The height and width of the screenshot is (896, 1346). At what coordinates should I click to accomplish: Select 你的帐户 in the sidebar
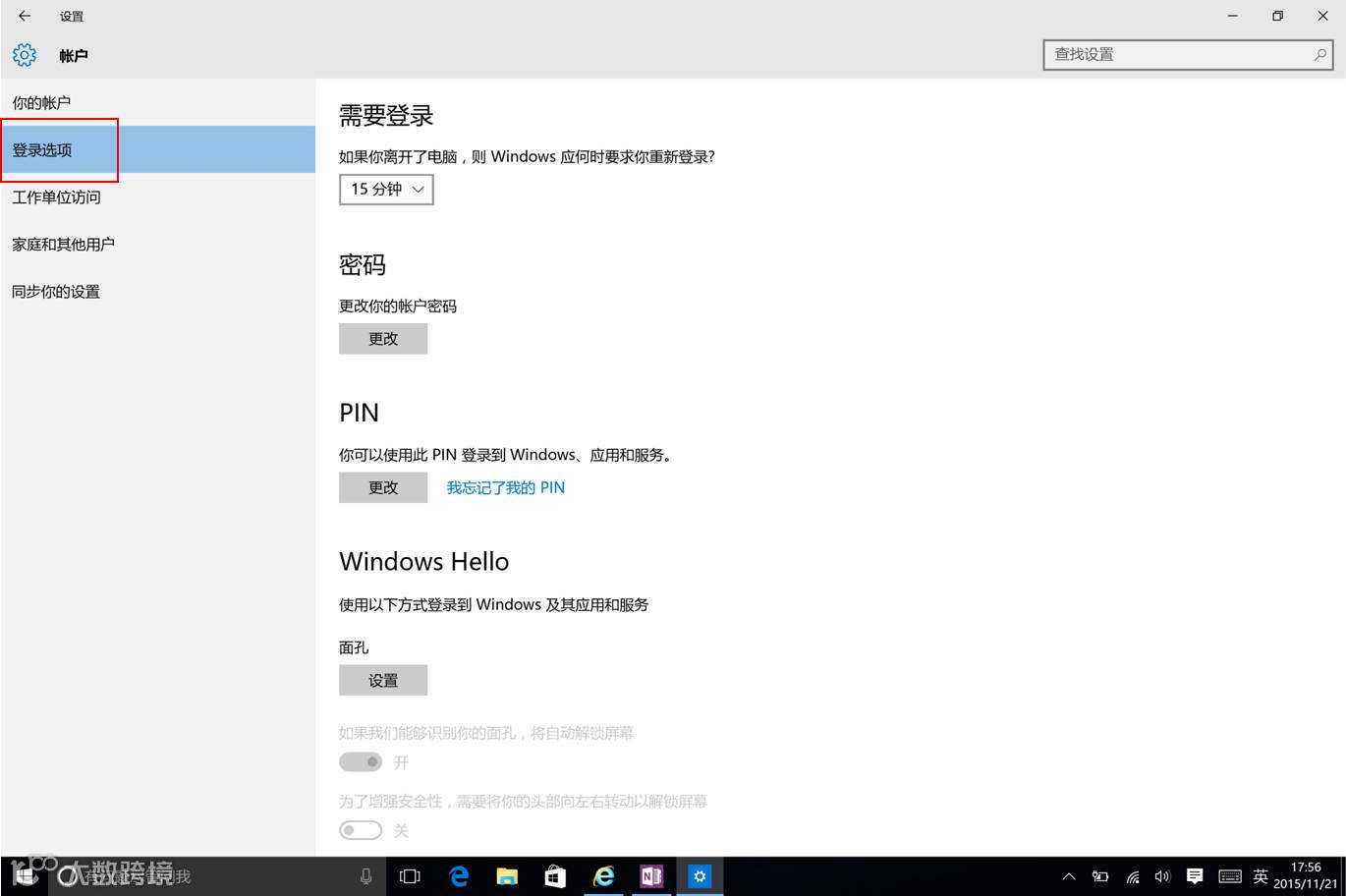tap(158, 102)
